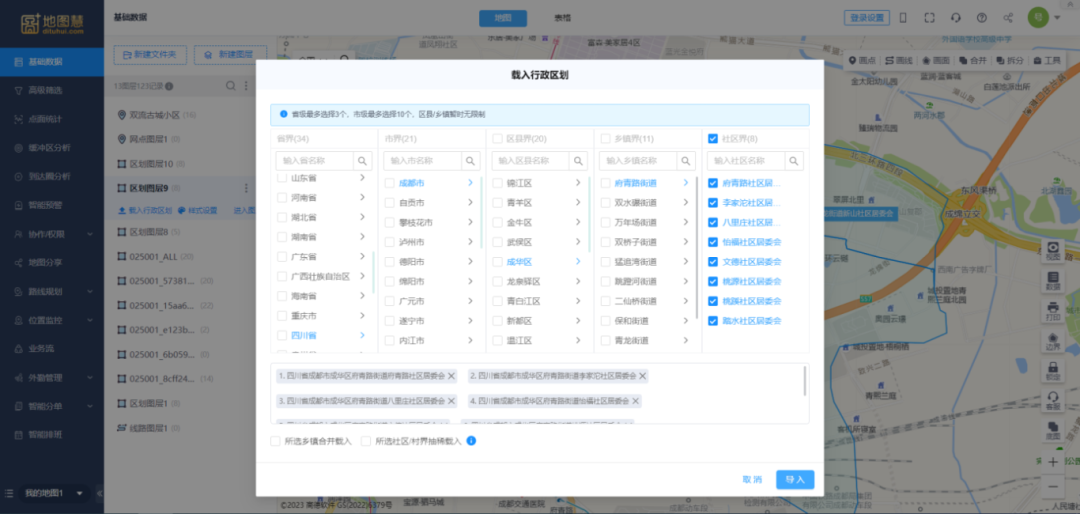Open the mobile phone icon in header

click(x=903, y=17)
